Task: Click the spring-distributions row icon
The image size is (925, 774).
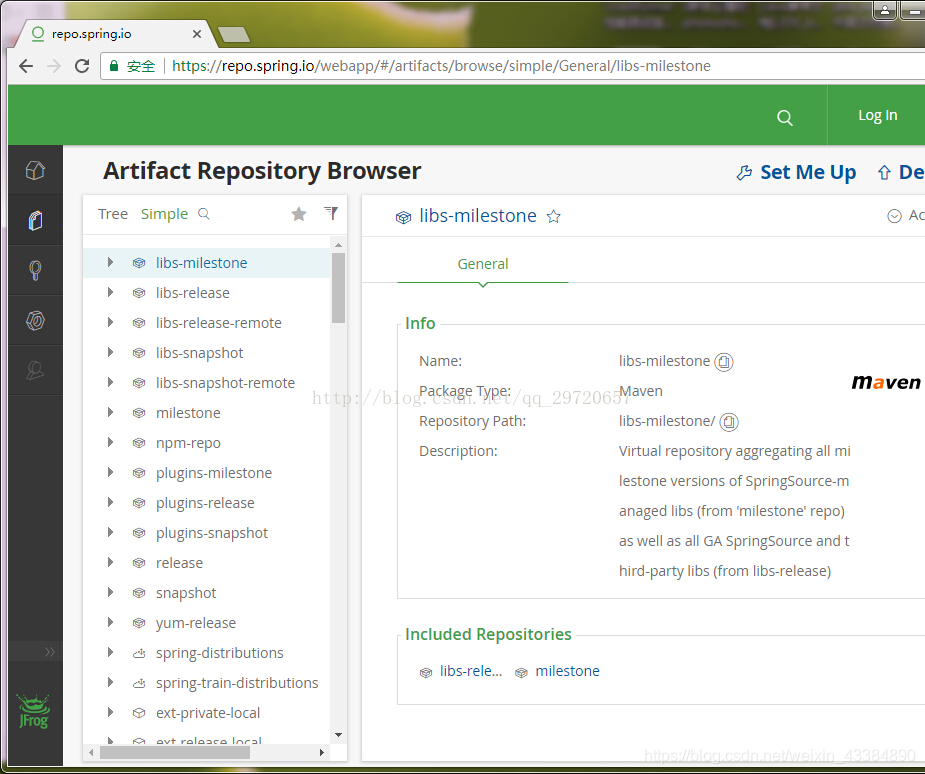Action: click(139, 653)
